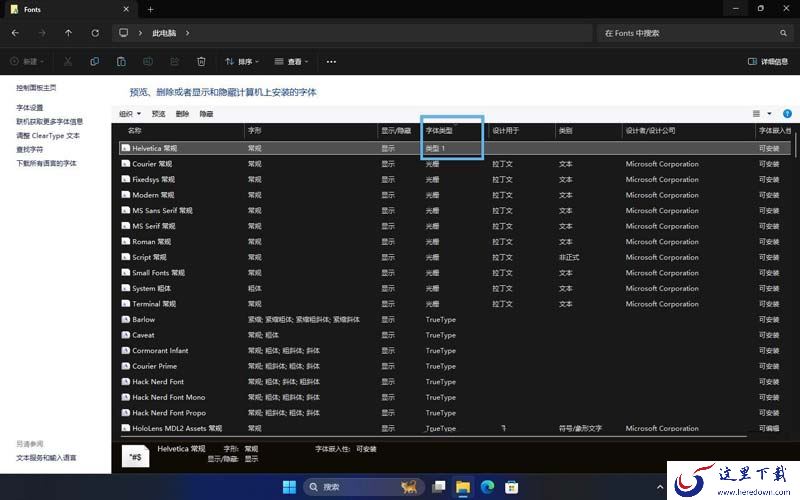800x500 pixels.
Task: Expand the 排序 sort dropdown
Action: (242, 62)
